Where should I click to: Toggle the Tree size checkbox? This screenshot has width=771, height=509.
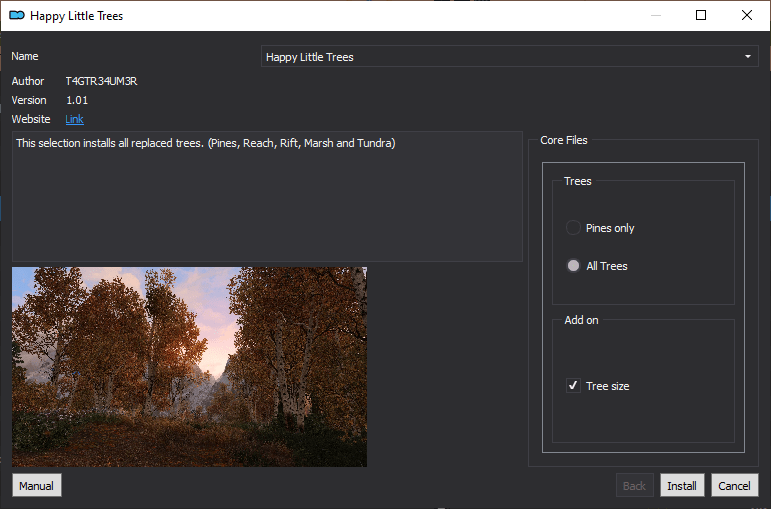click(573, 386)
